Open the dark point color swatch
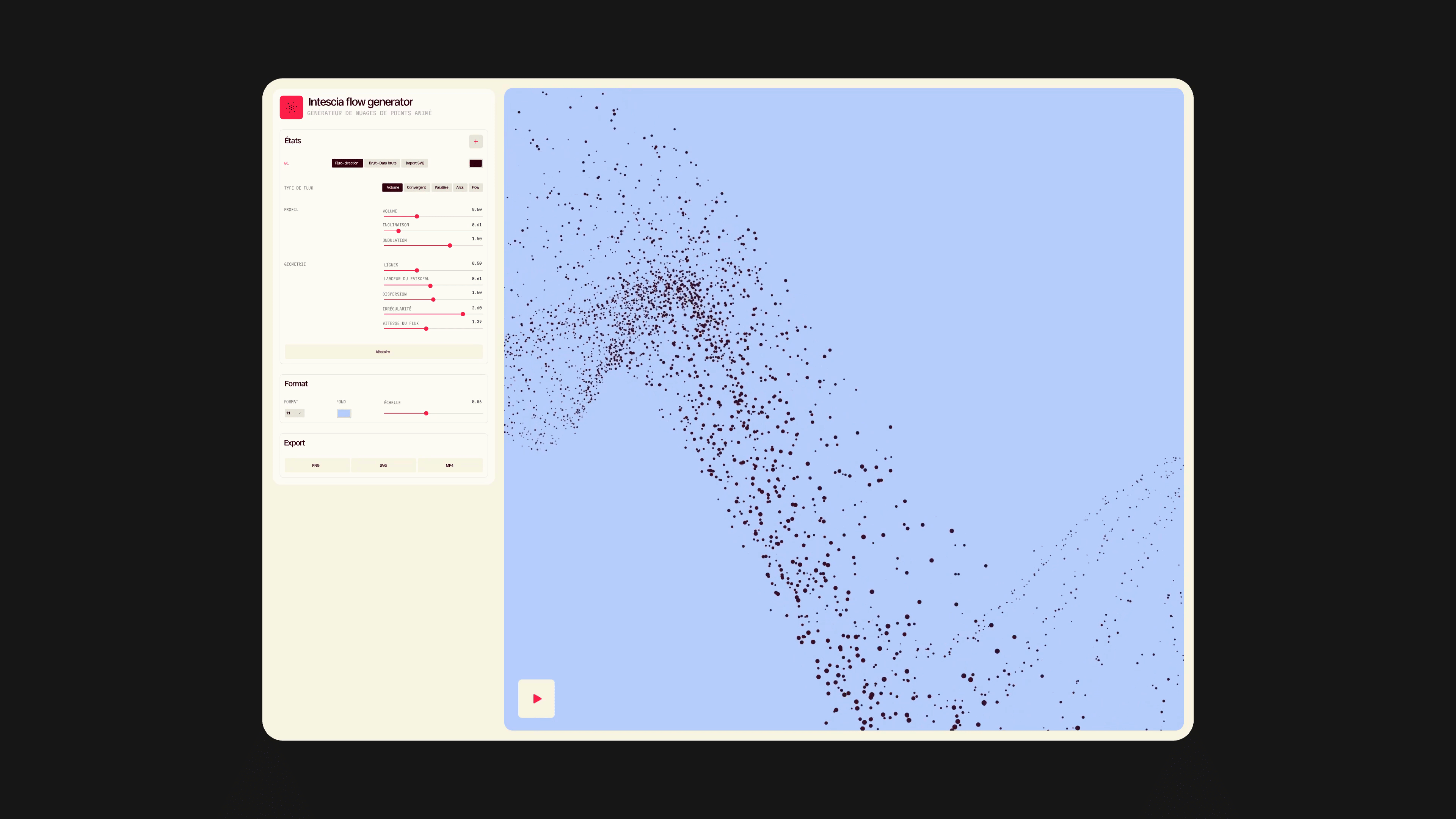This screenshot has width=1456, height=819. tap(476, 163)
